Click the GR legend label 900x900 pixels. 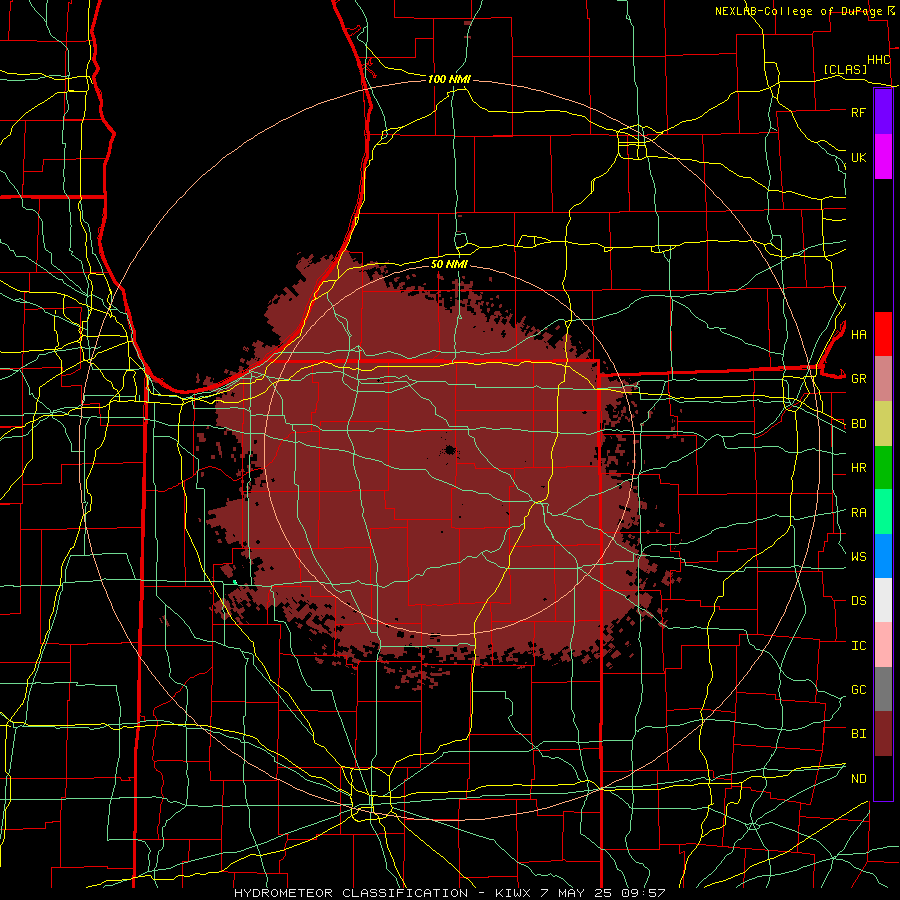(858, 379)
